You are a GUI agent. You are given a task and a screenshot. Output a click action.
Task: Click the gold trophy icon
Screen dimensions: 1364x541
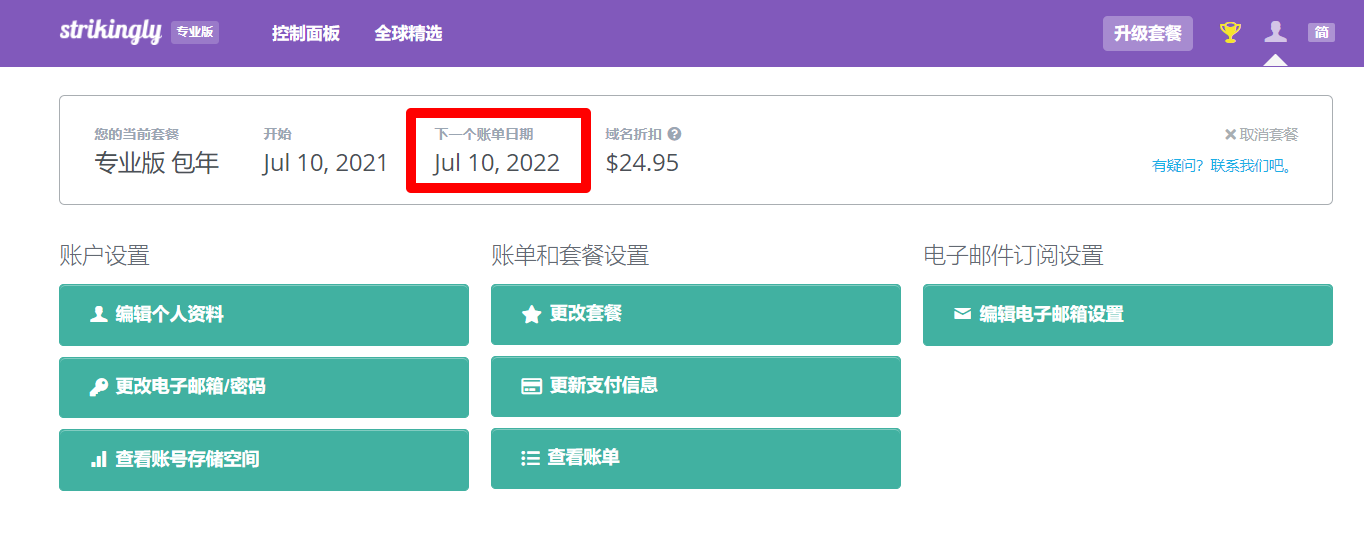[x=1230, y=33]
